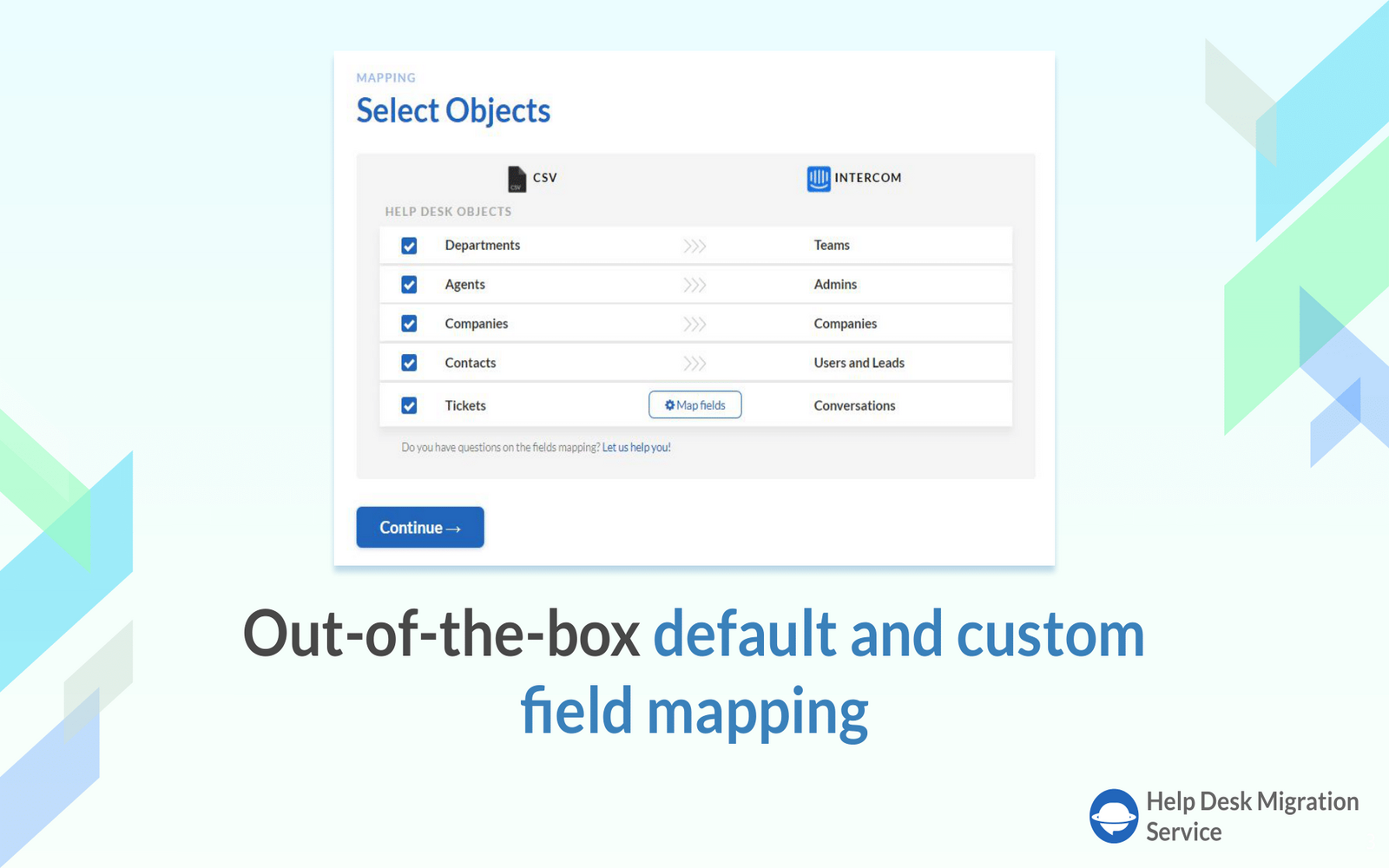Screen dimensions: 1389x868
Task: Open Map fields for Tickets
Action: [694, 405]
